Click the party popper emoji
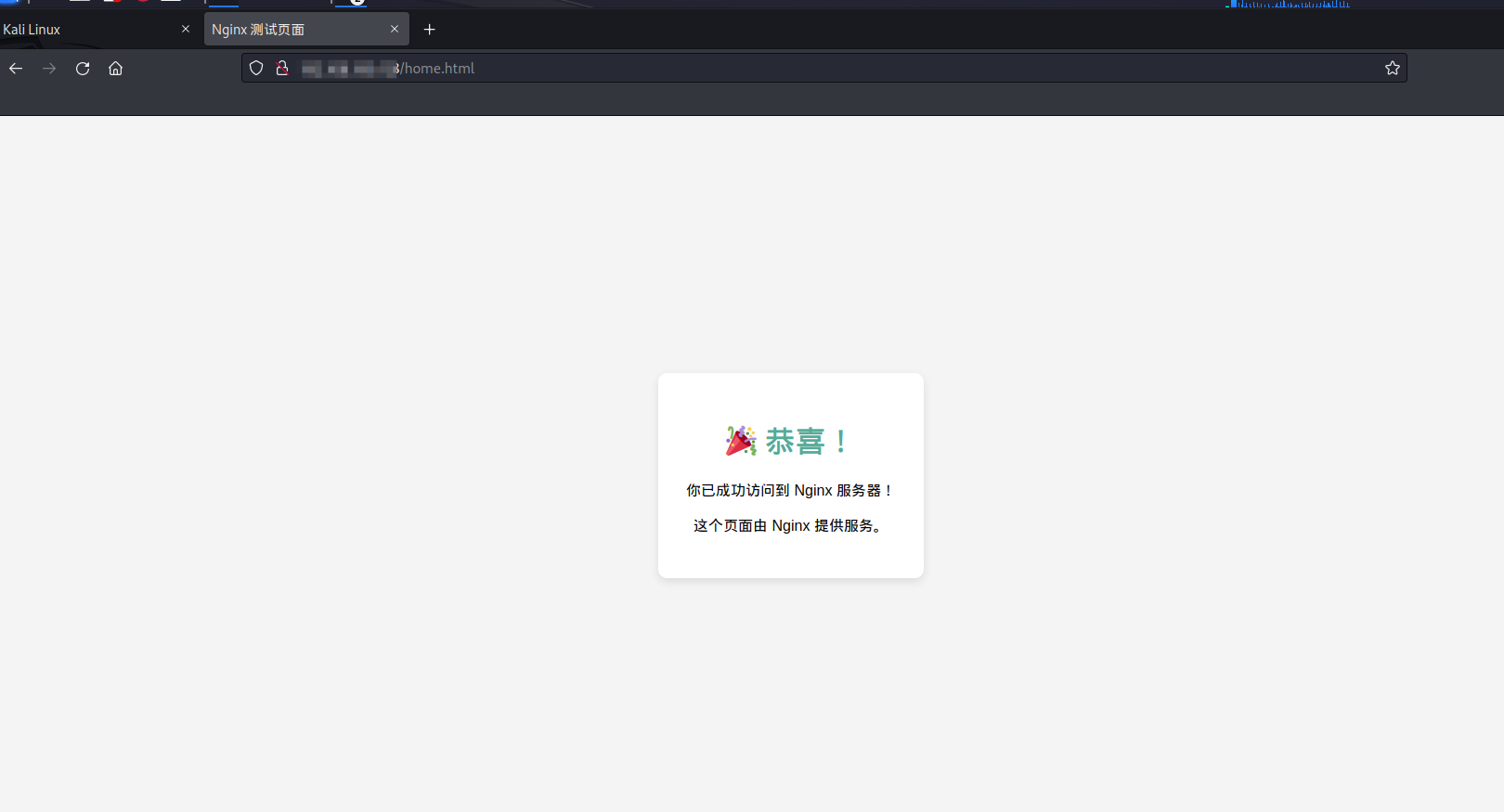The image size is (1504, 812). point(741,441)
